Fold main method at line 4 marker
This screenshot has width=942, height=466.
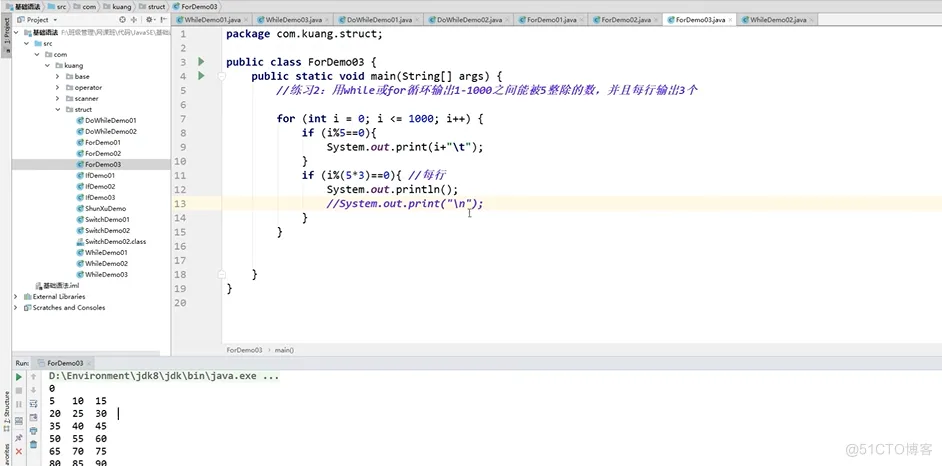pyautogui.click(x=222, y=76)
